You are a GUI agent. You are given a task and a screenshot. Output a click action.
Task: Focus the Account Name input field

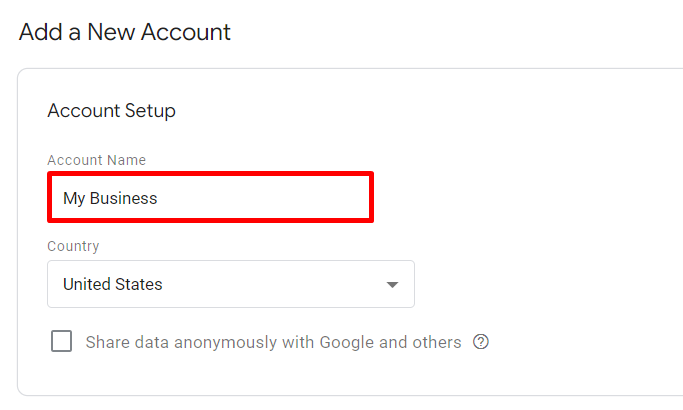(210, 197)
